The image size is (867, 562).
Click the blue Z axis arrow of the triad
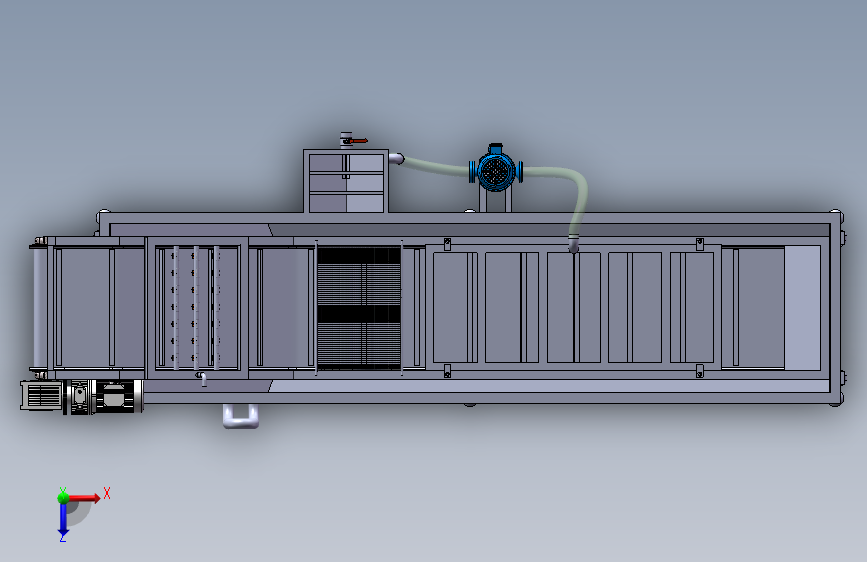[x=63, y=520]
